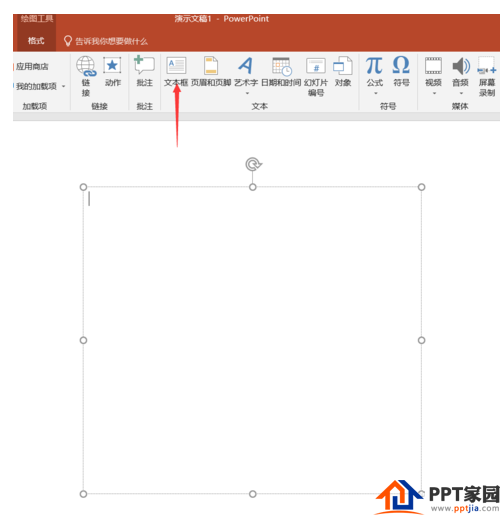Open the Symbol (符号) omega icon

[401, 65]
